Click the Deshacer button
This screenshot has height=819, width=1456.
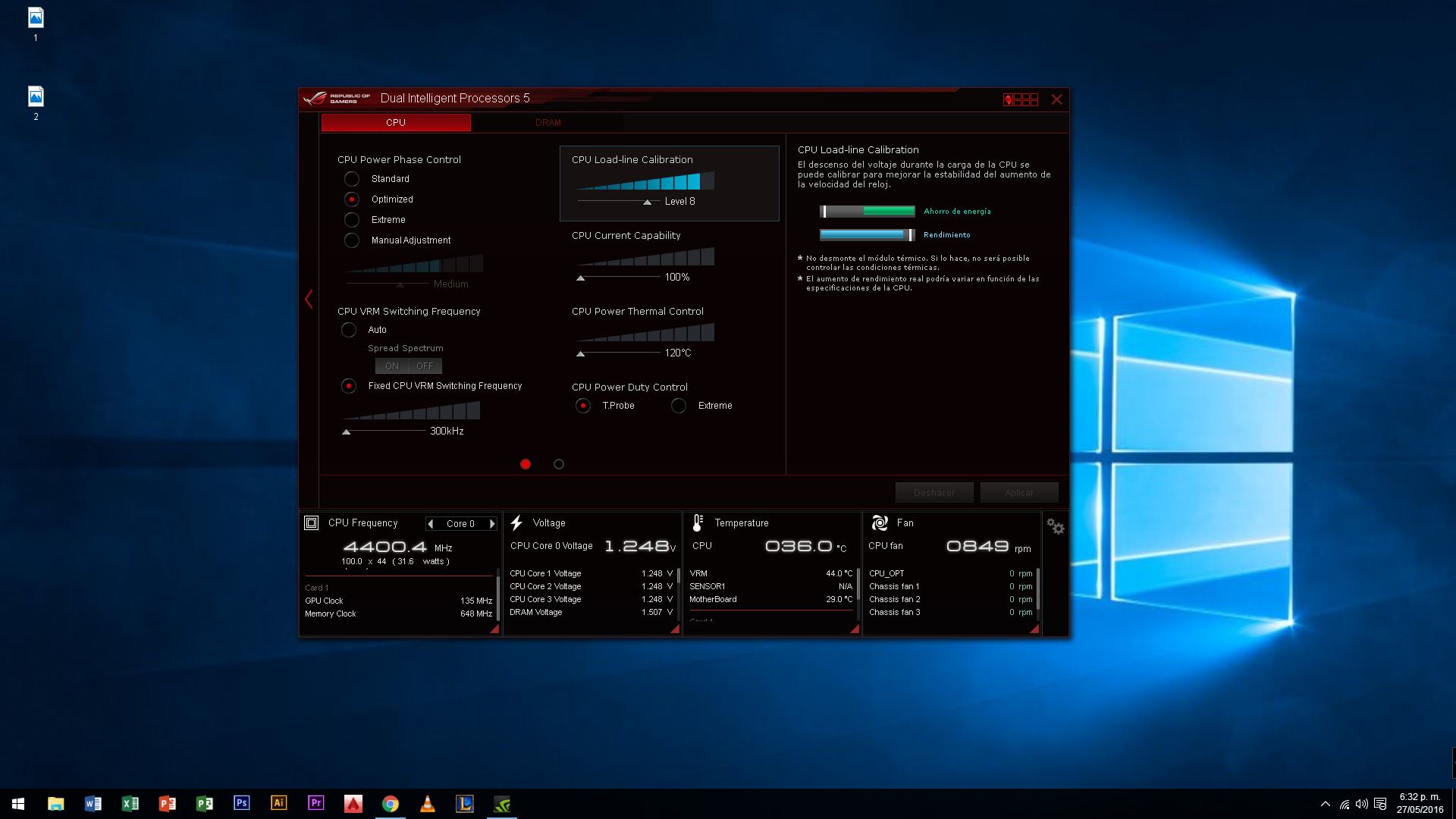934,492
